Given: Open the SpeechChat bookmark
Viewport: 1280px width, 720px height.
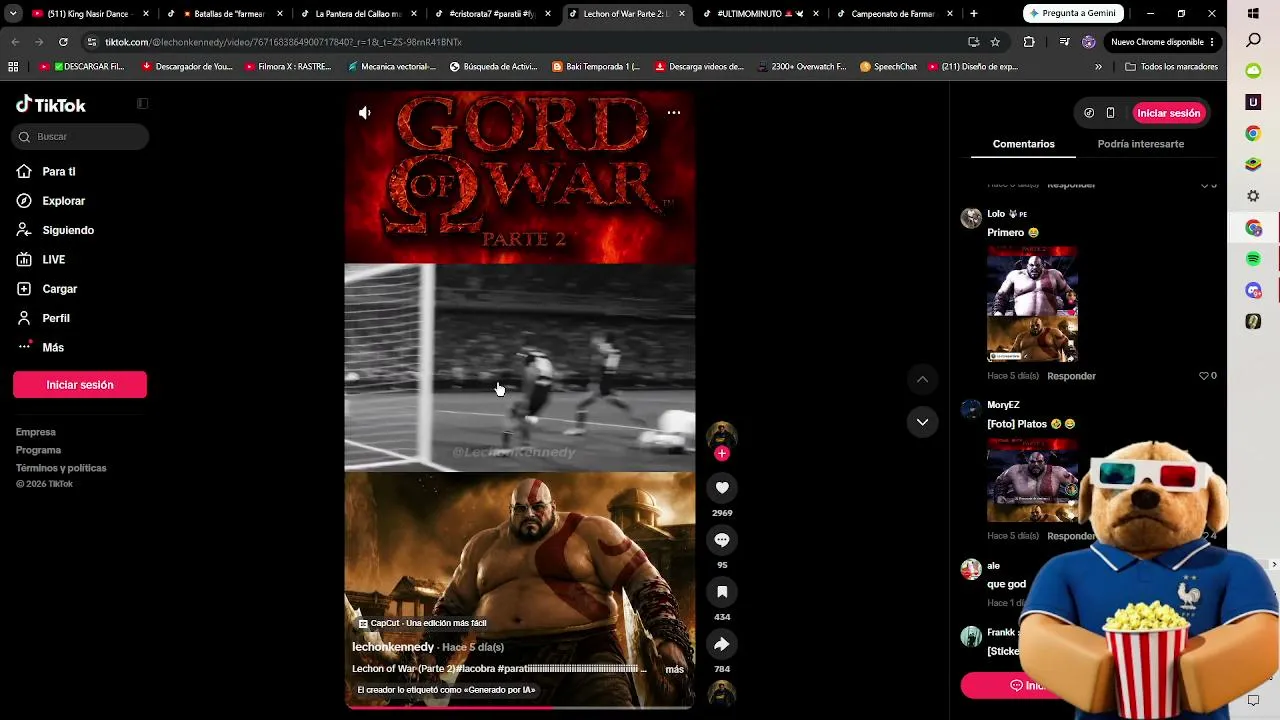Looking at the screenshot, I should tap(888, 67).
